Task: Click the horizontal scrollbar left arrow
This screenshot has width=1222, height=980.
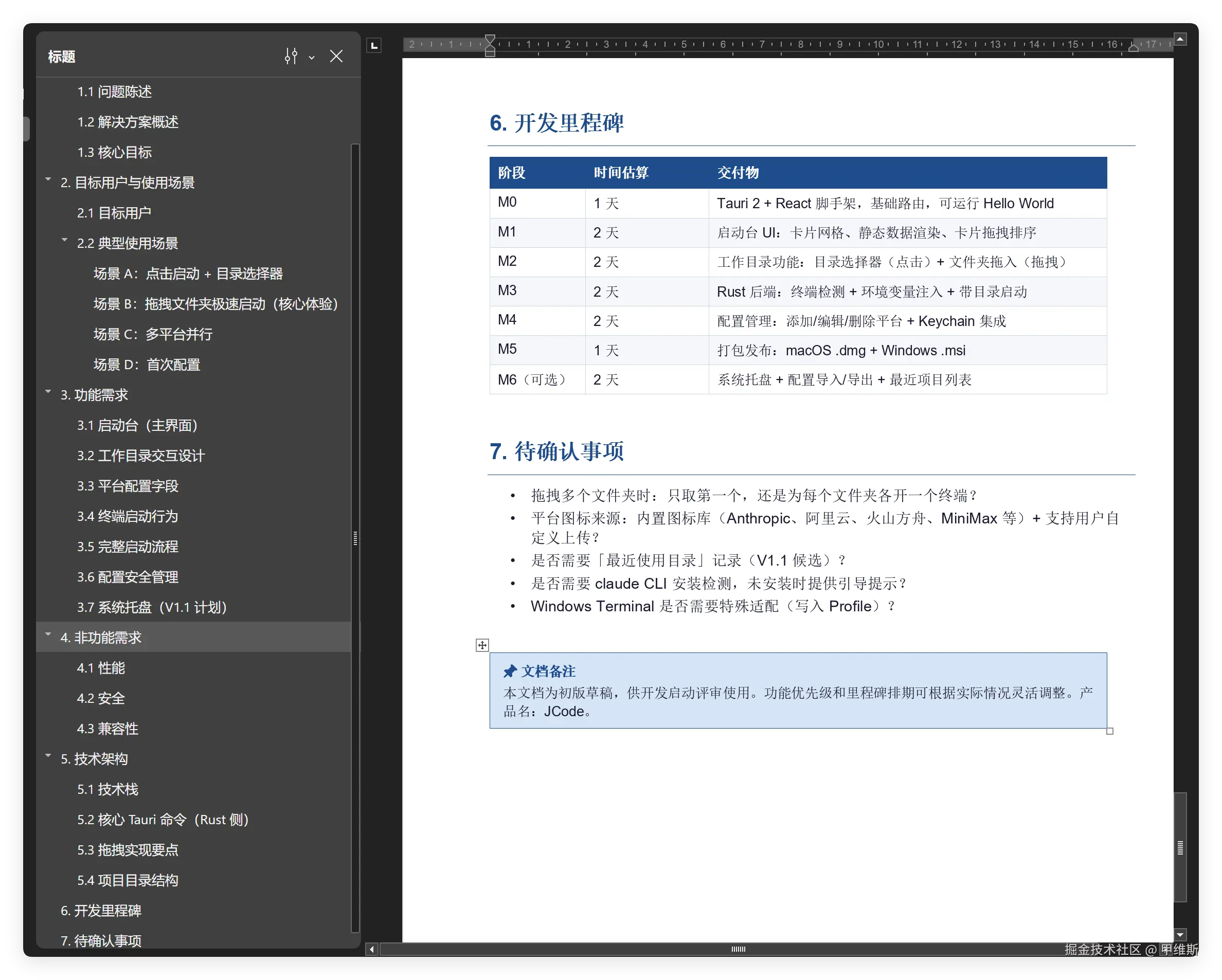Action: pyautogui.click(x=372, y=950)
